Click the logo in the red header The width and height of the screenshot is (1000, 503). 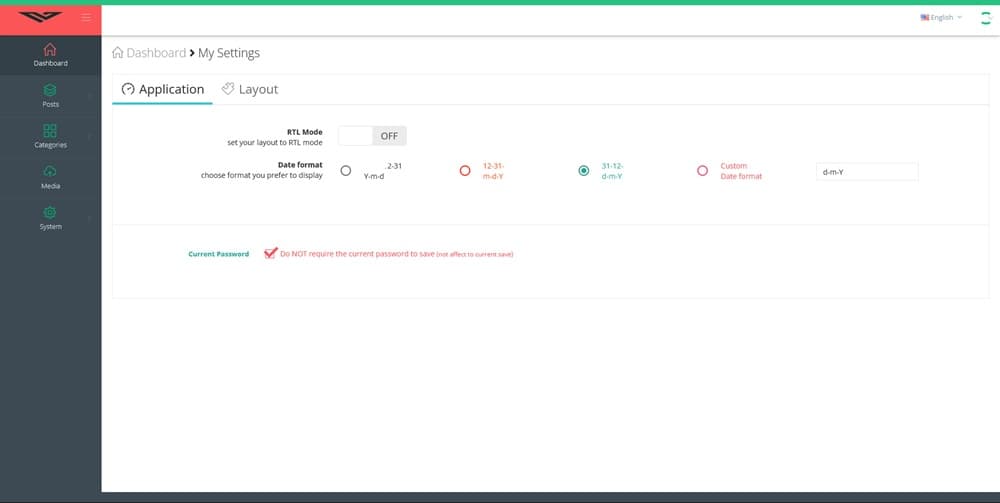(40, 17)
